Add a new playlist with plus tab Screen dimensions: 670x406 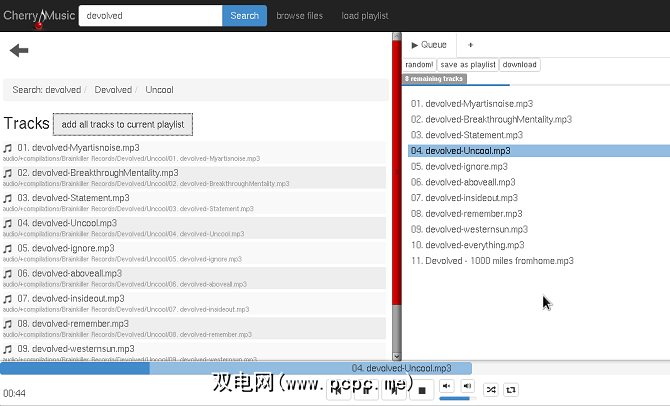click(x=471, y=45)
